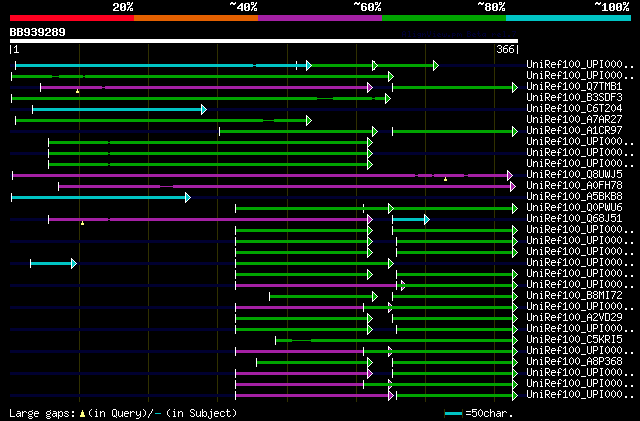Screen dimensions: 640x421
Task: Click the =50char. scale text
Action: [x=488, y=413]
